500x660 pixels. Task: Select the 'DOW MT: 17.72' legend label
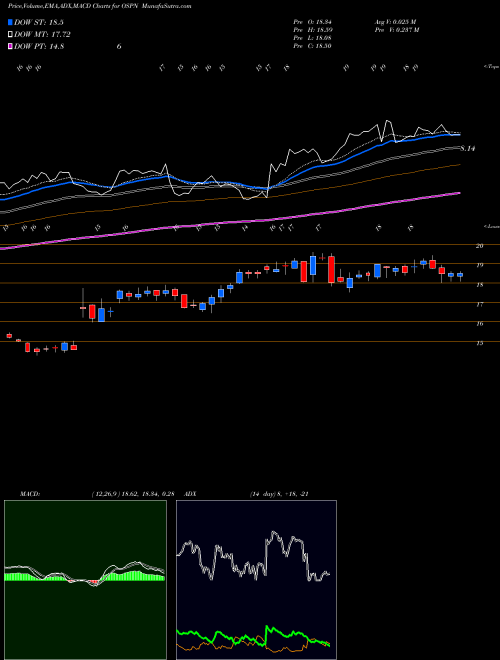42,35
